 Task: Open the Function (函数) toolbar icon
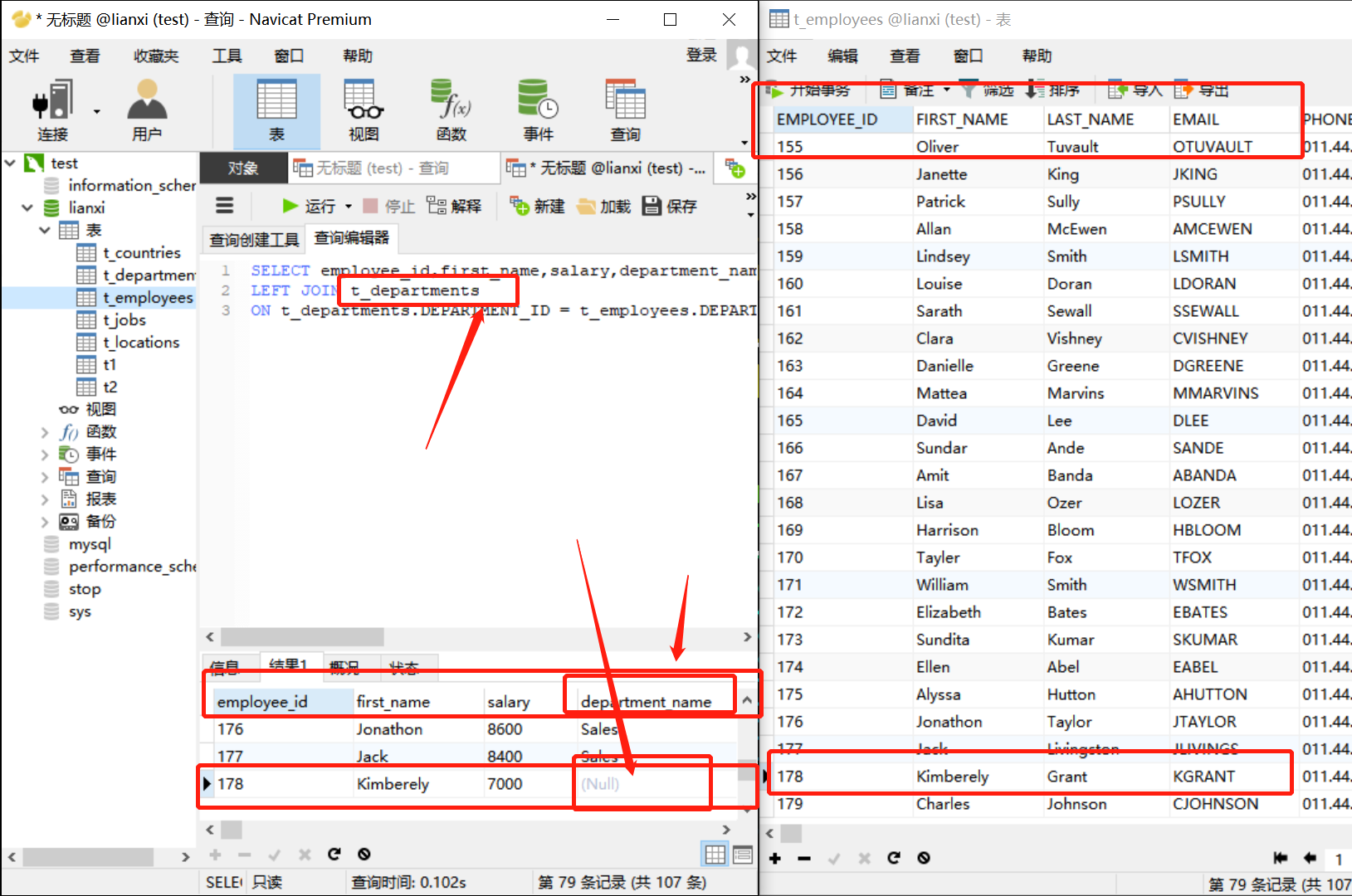point(451,110)
